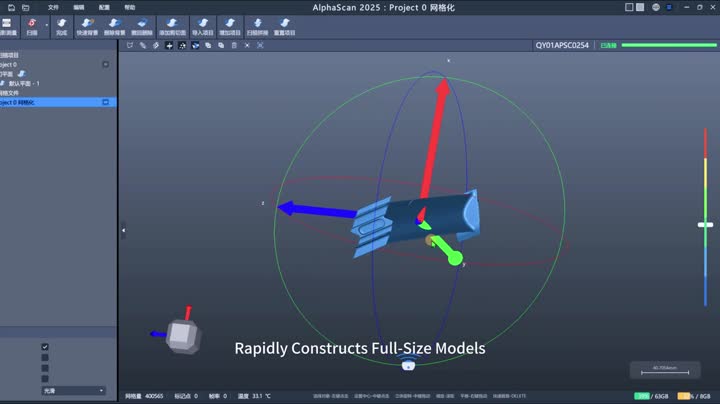Click the 温度 33.1 ℃ status entry
This screenshot has height=404, width=720.
tap(254, 396)
